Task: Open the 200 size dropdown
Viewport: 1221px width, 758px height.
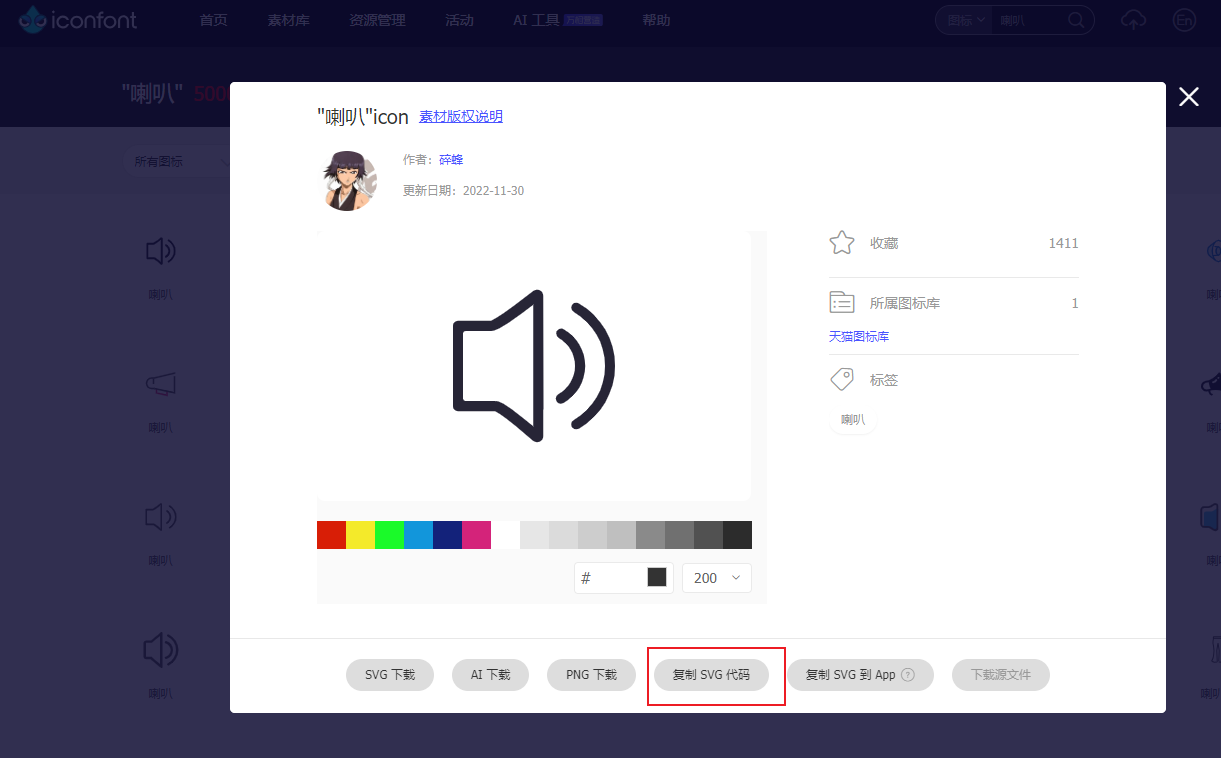Action: [717, 578]
